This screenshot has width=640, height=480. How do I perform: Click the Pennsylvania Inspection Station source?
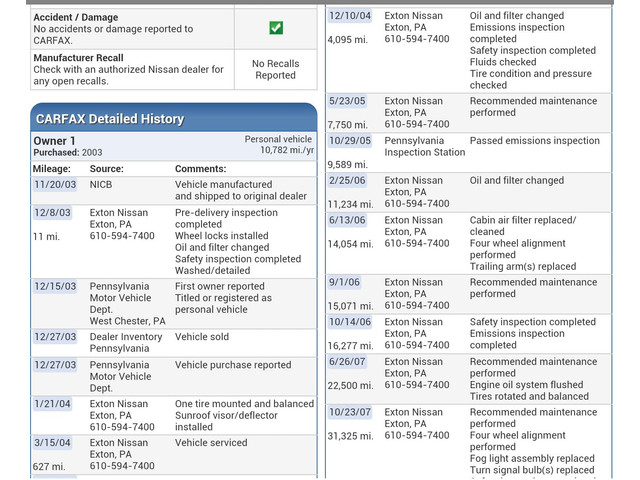(x=425, y=147)
